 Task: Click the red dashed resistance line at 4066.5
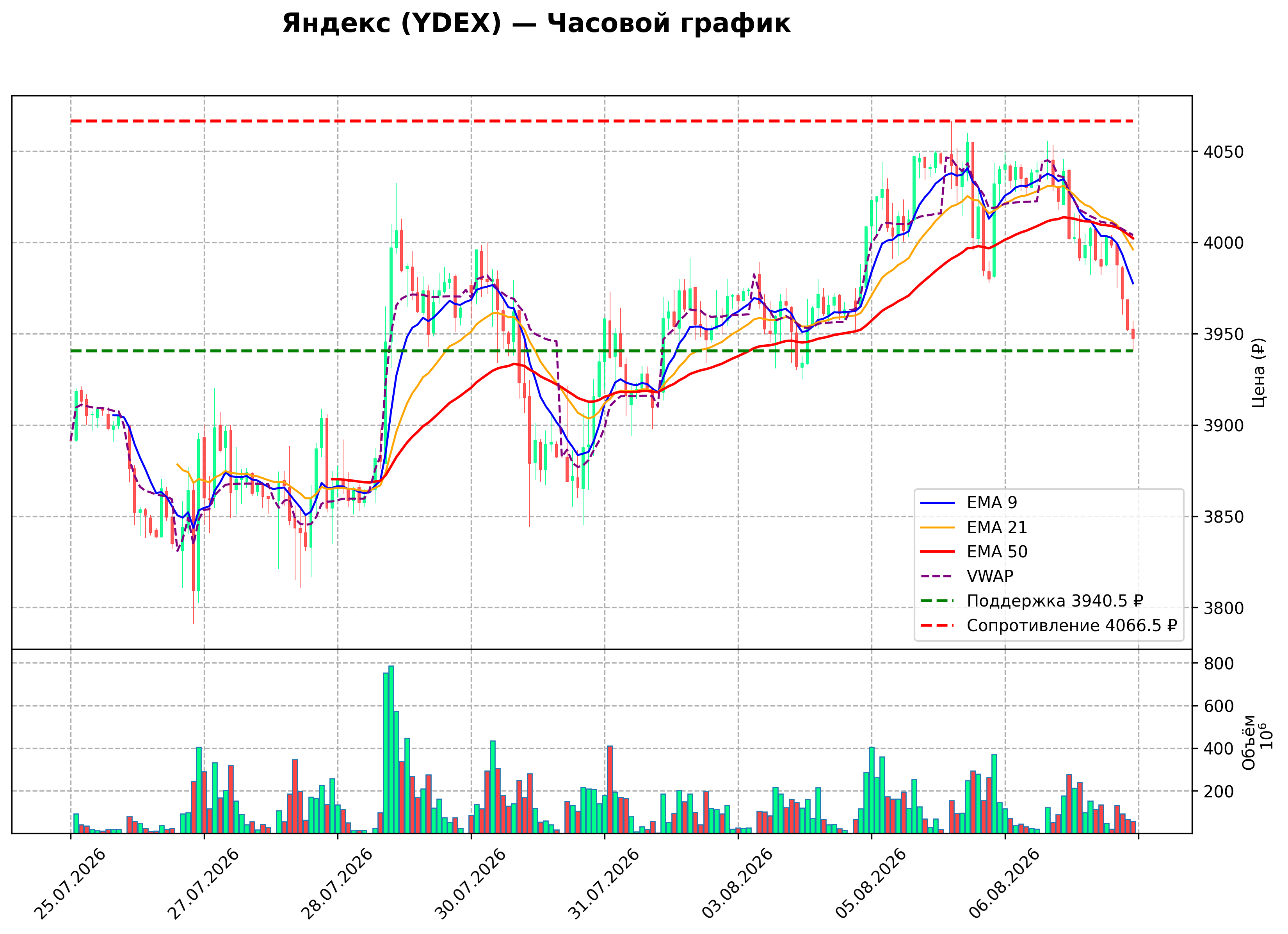(602, 121)
